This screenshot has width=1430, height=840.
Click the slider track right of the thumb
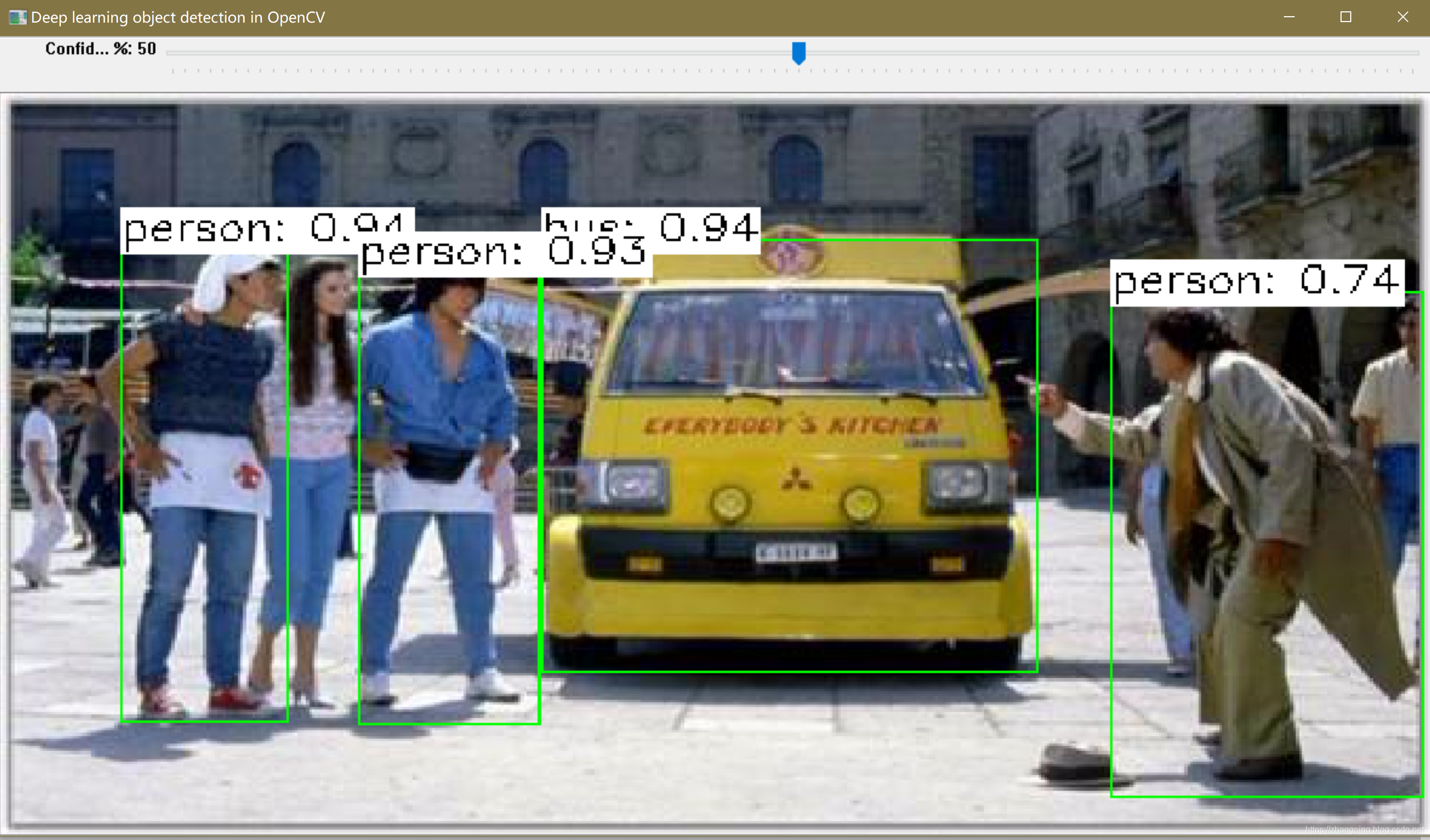[1106, 52]
